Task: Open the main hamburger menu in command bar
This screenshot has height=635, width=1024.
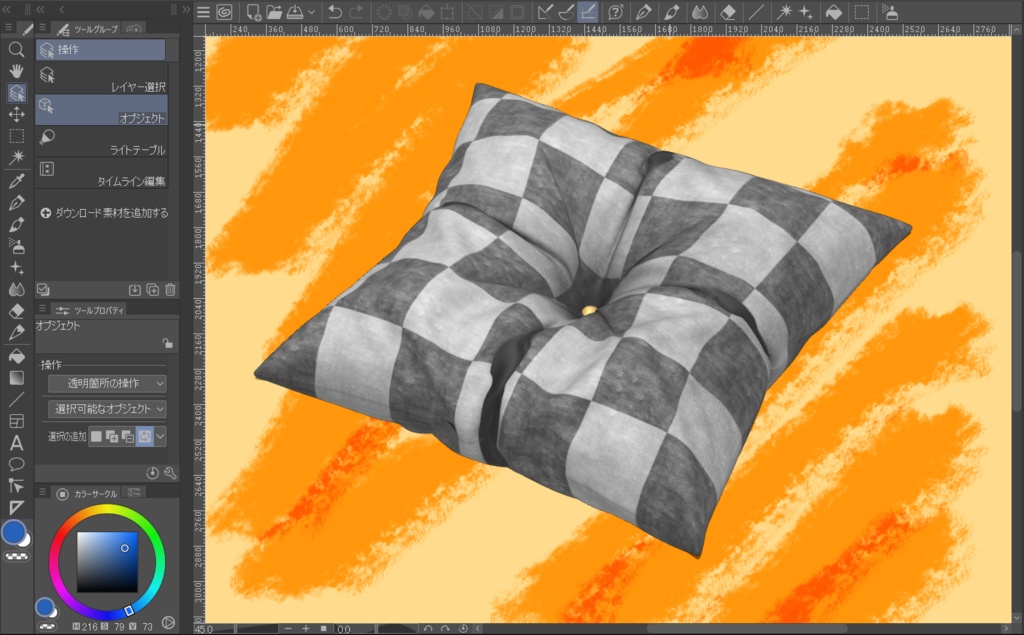Action: point(204,12)
